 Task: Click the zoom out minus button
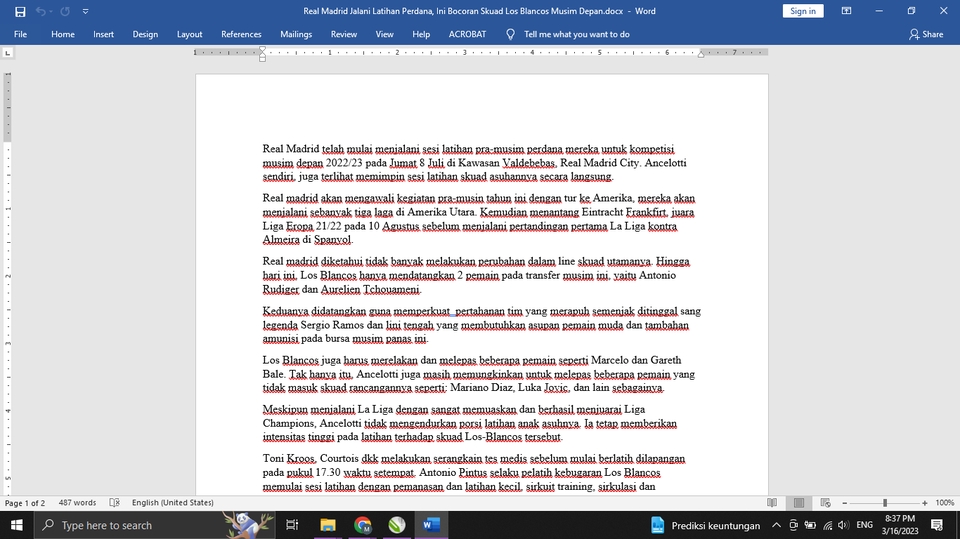click(845, 503)
